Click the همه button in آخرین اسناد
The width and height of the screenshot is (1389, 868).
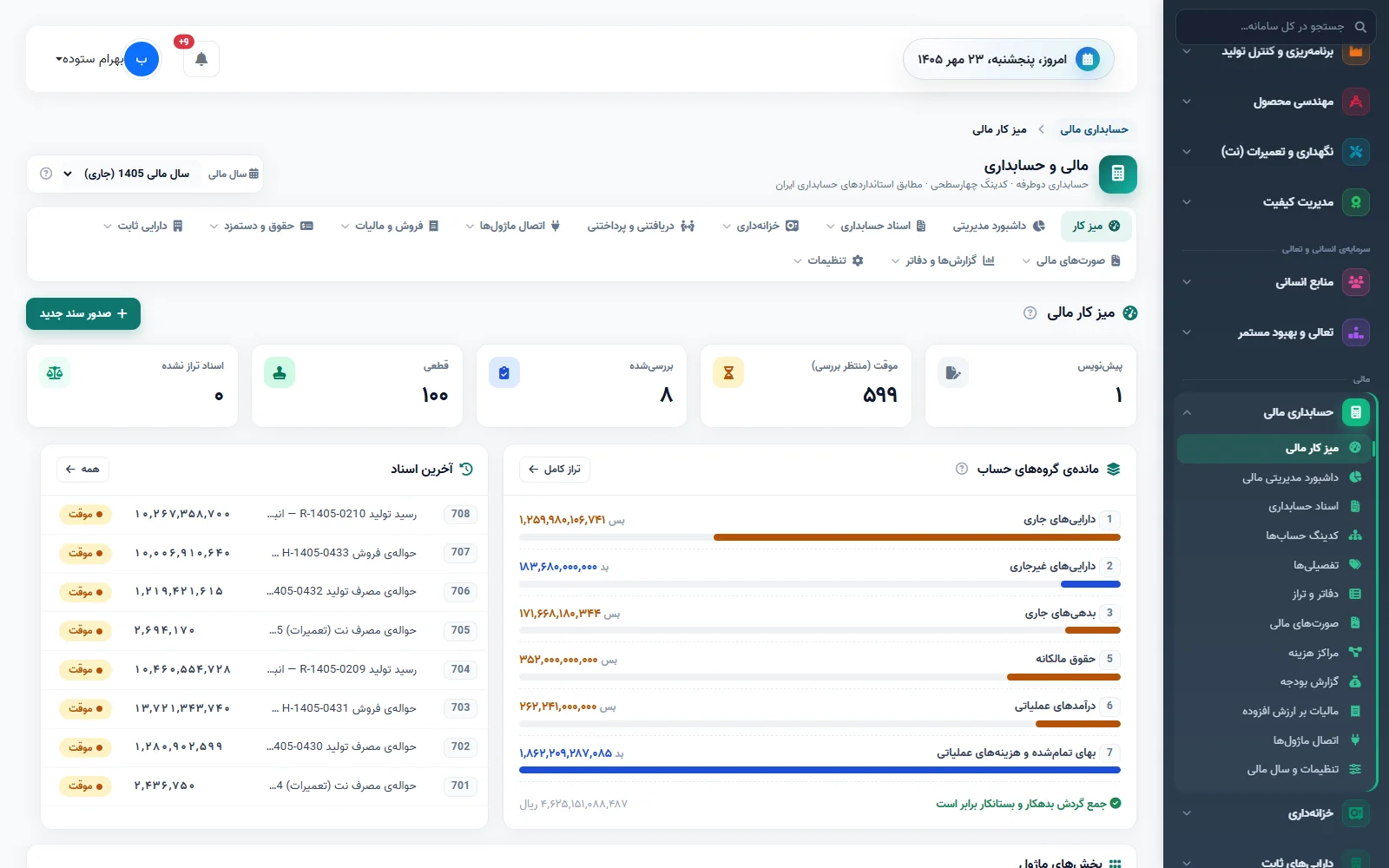click(x=82, y=470)
